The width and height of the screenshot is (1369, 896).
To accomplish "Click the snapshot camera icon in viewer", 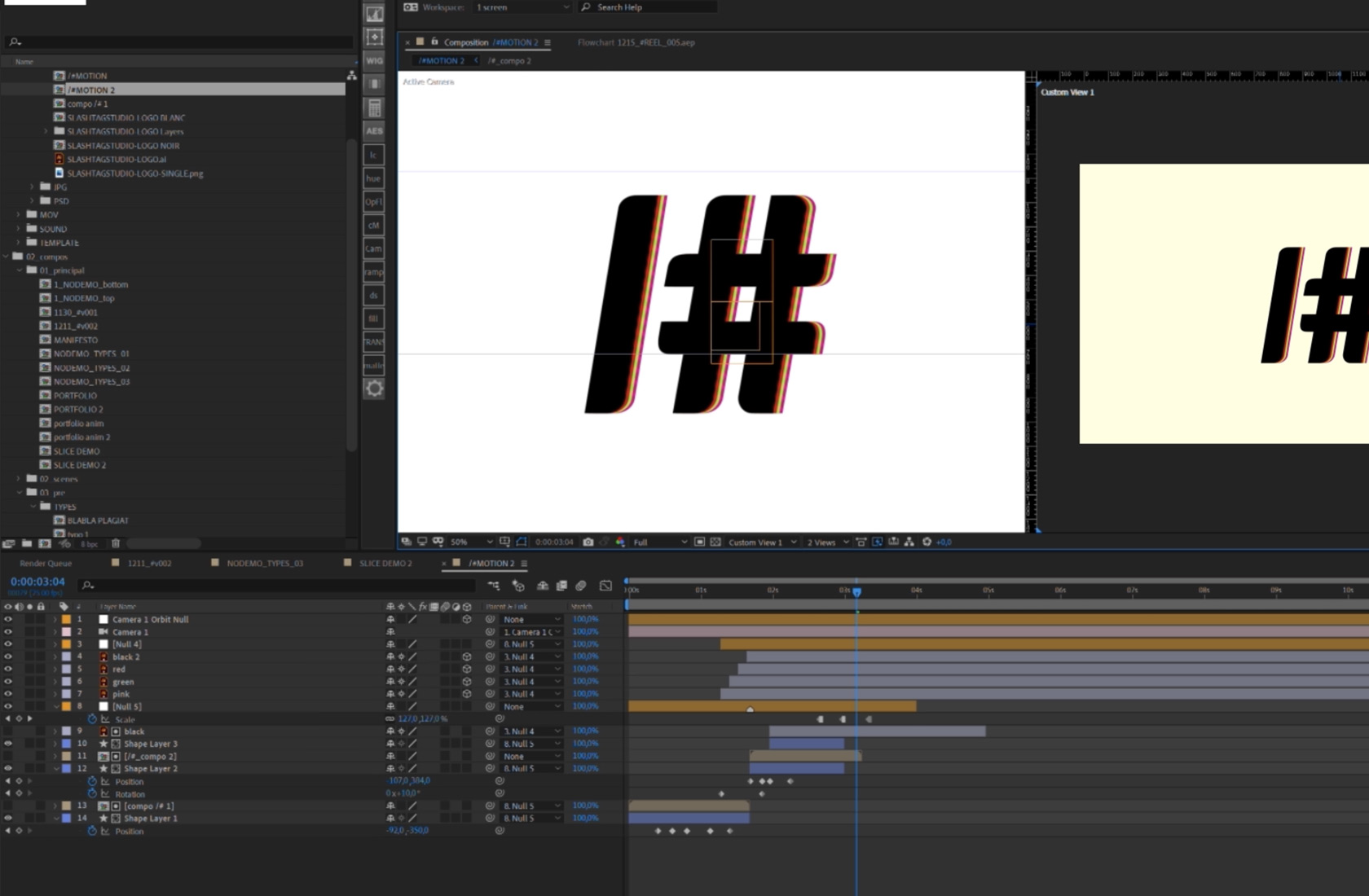I will [588, 542].
